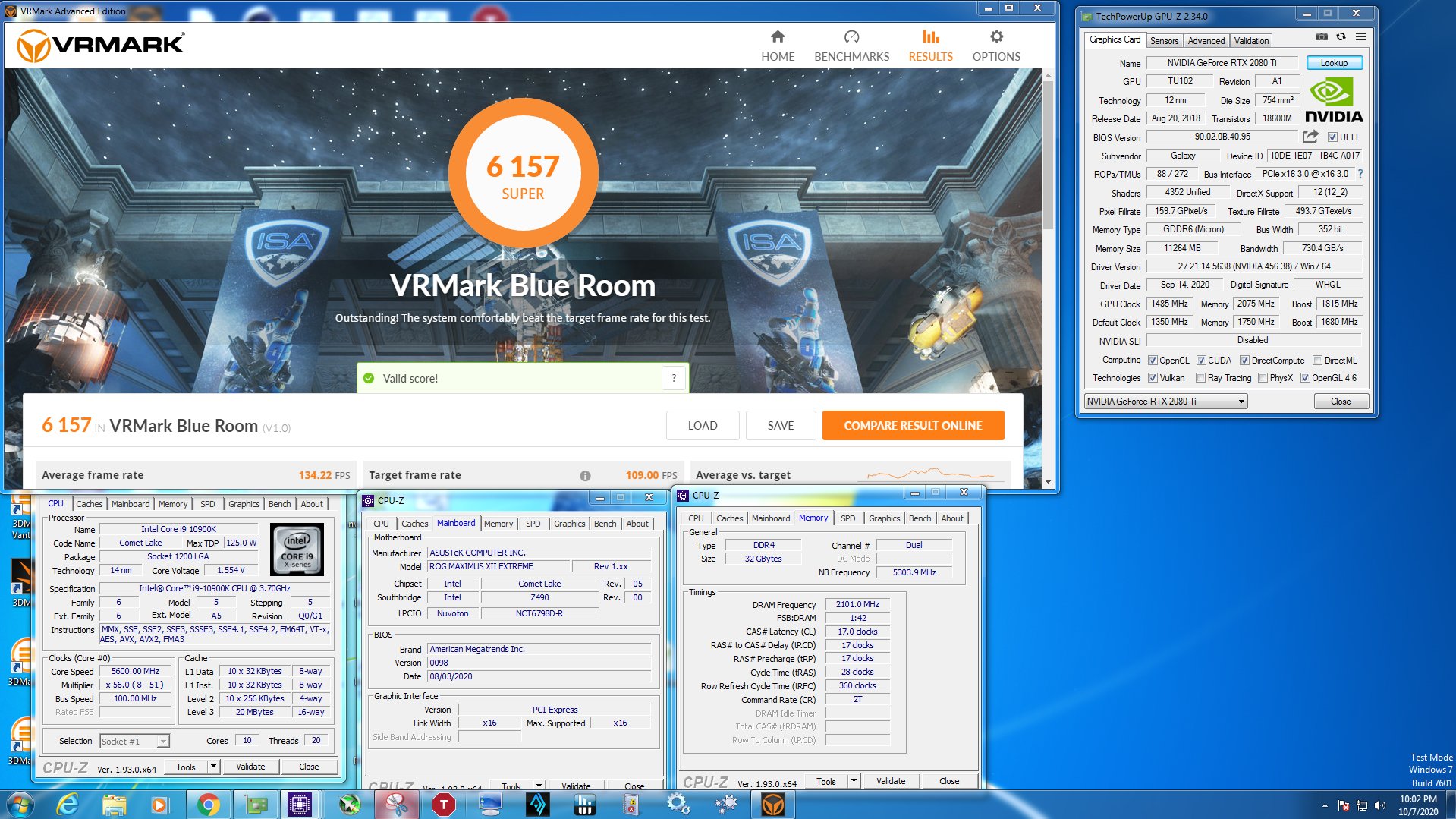Click the Intel Core i9 logo in CPU-Z

pyautogui.click(x=297, y=549)
